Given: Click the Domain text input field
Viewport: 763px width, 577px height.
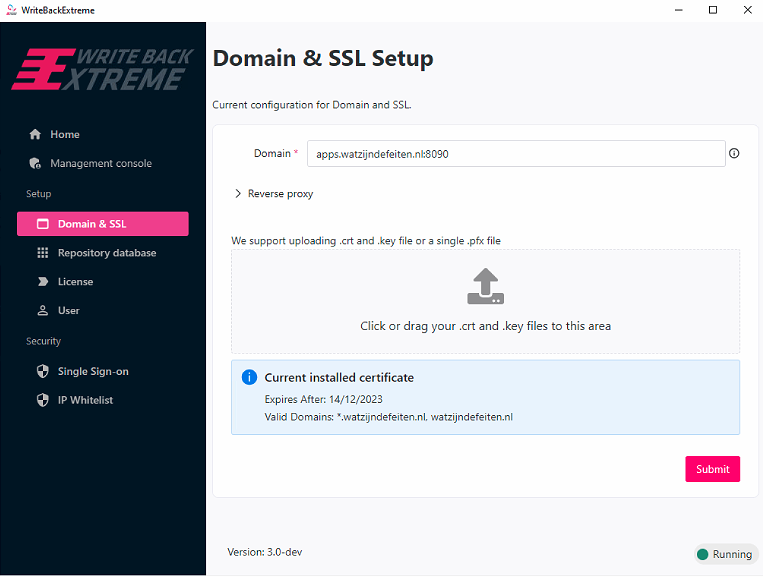Looking at the screenshot, I should pyautogui.click(x=515, y=154).
